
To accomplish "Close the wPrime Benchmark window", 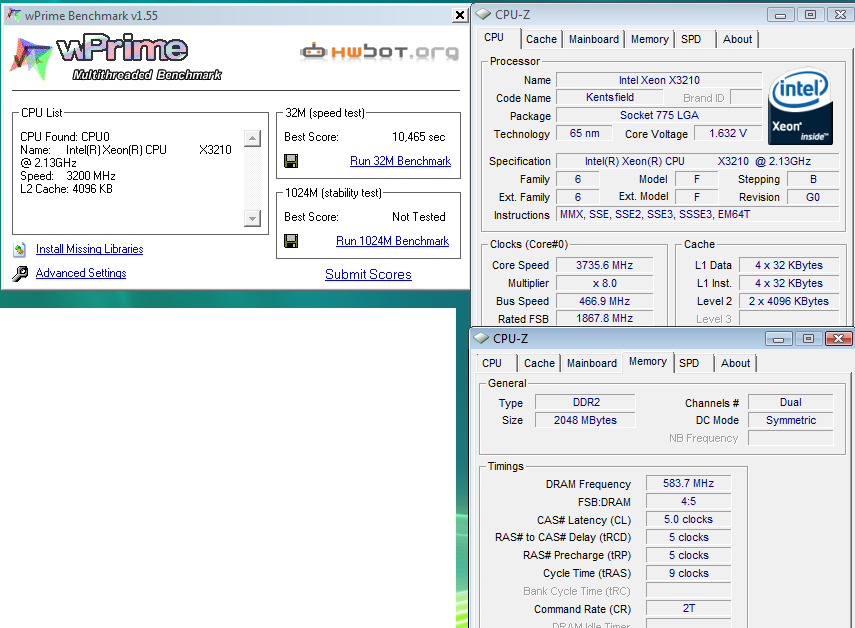I will (460, 15).
